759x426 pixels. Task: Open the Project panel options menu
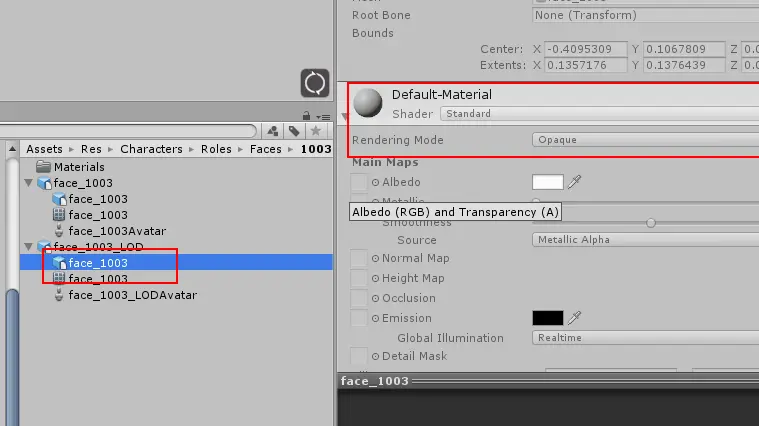tap(323, 117)
